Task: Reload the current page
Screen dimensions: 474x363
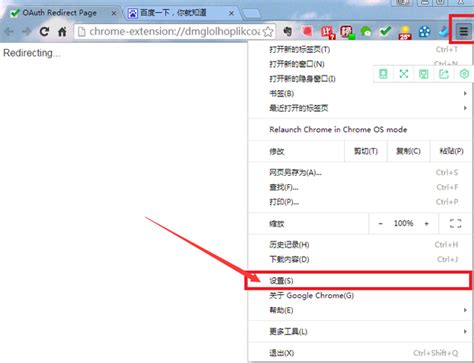Action: coord(44,32)
